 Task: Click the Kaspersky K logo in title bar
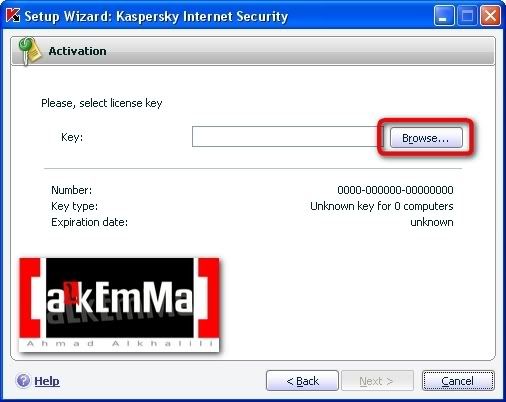(x=13, y=16)
